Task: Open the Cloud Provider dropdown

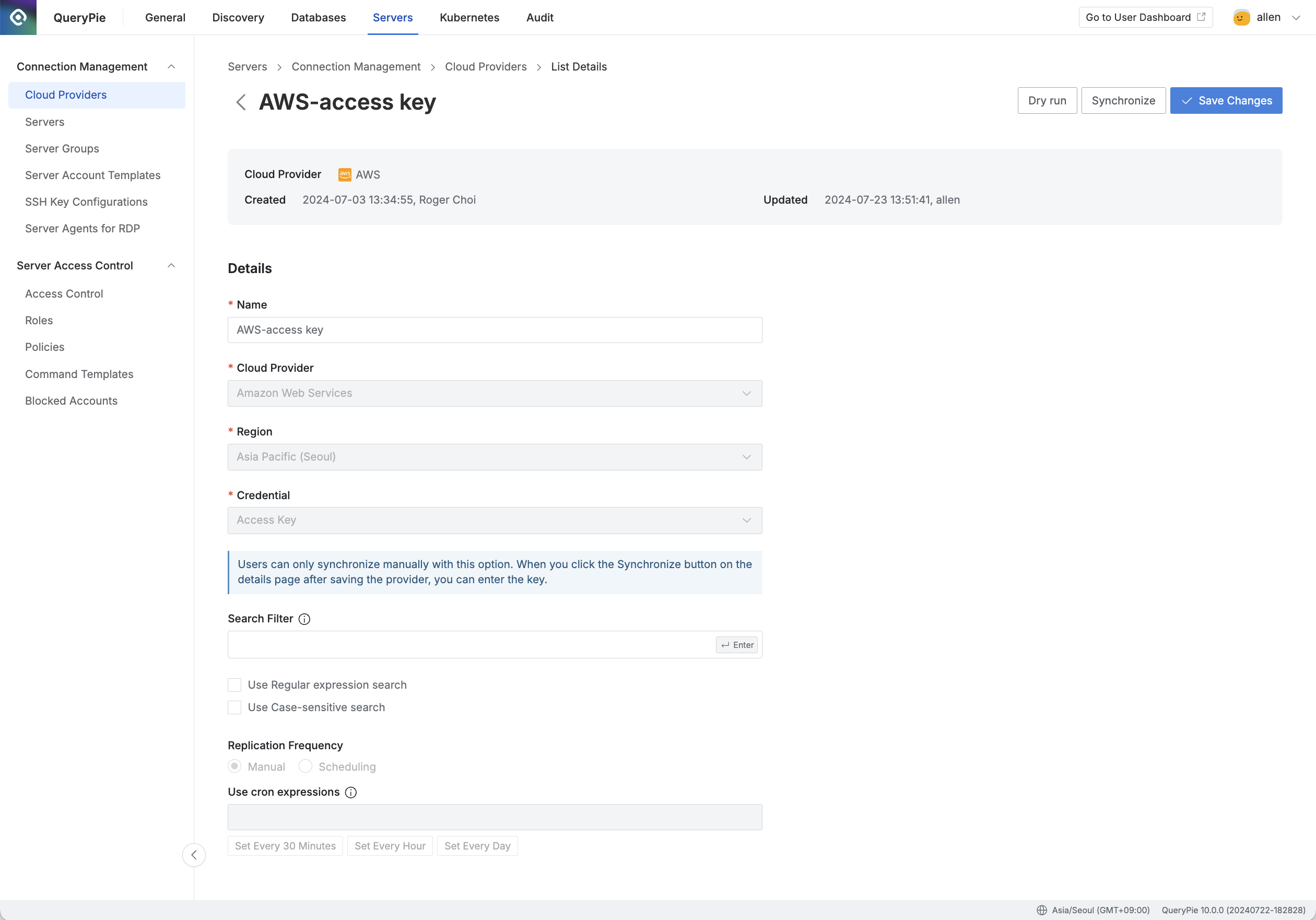Action: [495, 393]
